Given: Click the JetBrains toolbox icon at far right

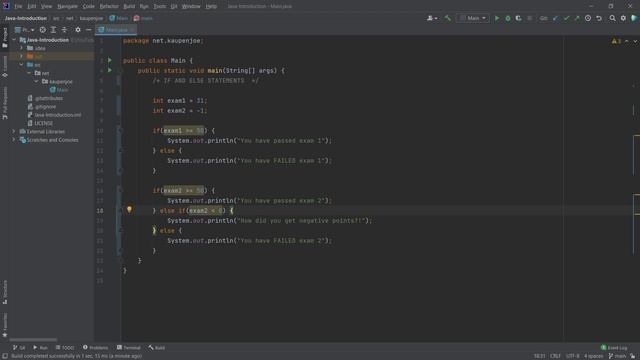Looking at the screenshot, I should coord(634,18).
